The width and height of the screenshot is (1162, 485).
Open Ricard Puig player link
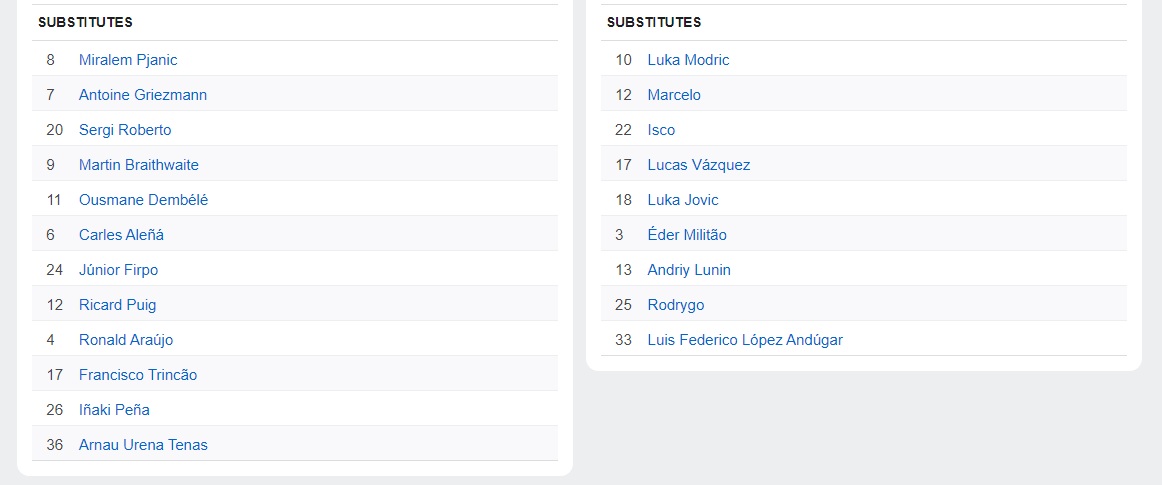(118, 305)
